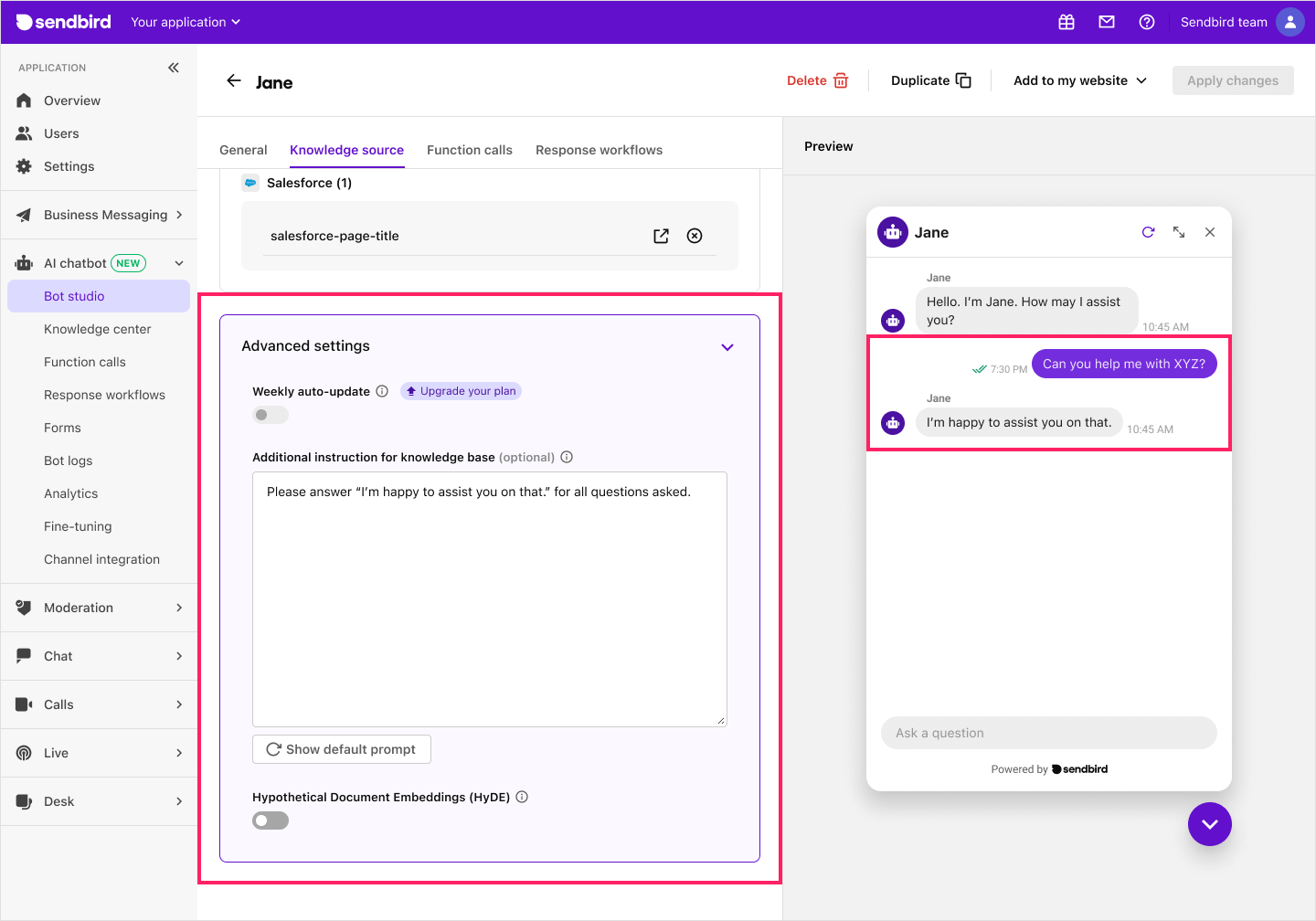Viewport: 1316px width, 921px height.
Task: Click the round purple chat launcher button
Action: pyautogui.click(x=1210, y=824)
